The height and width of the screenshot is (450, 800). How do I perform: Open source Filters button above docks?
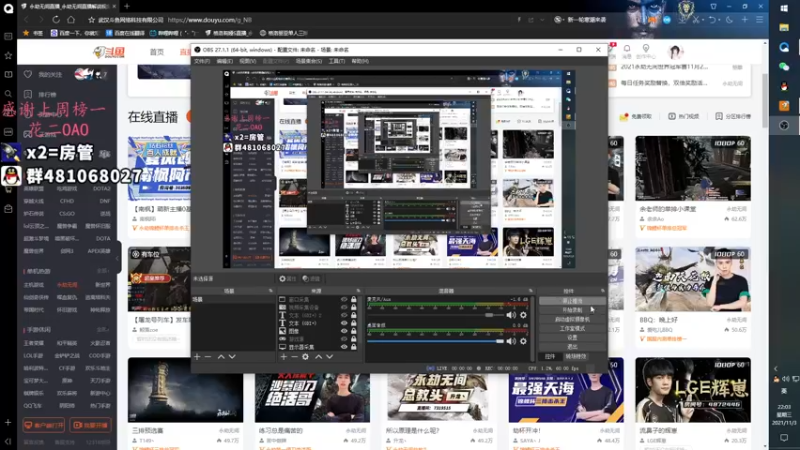(x=311, y=279)
